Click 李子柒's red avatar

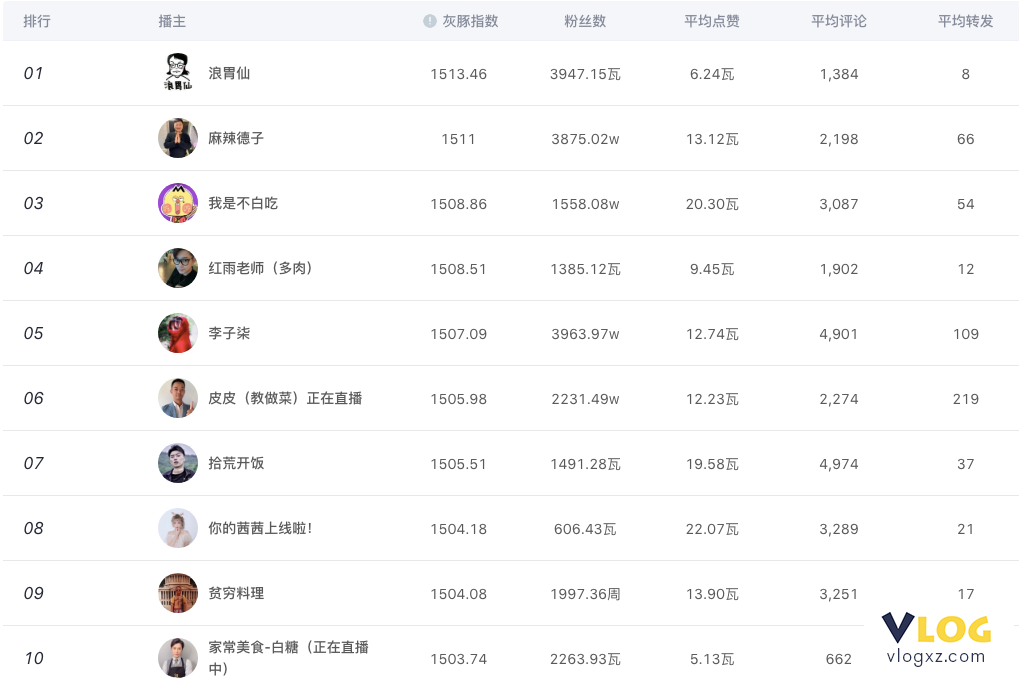coord(177,333)
